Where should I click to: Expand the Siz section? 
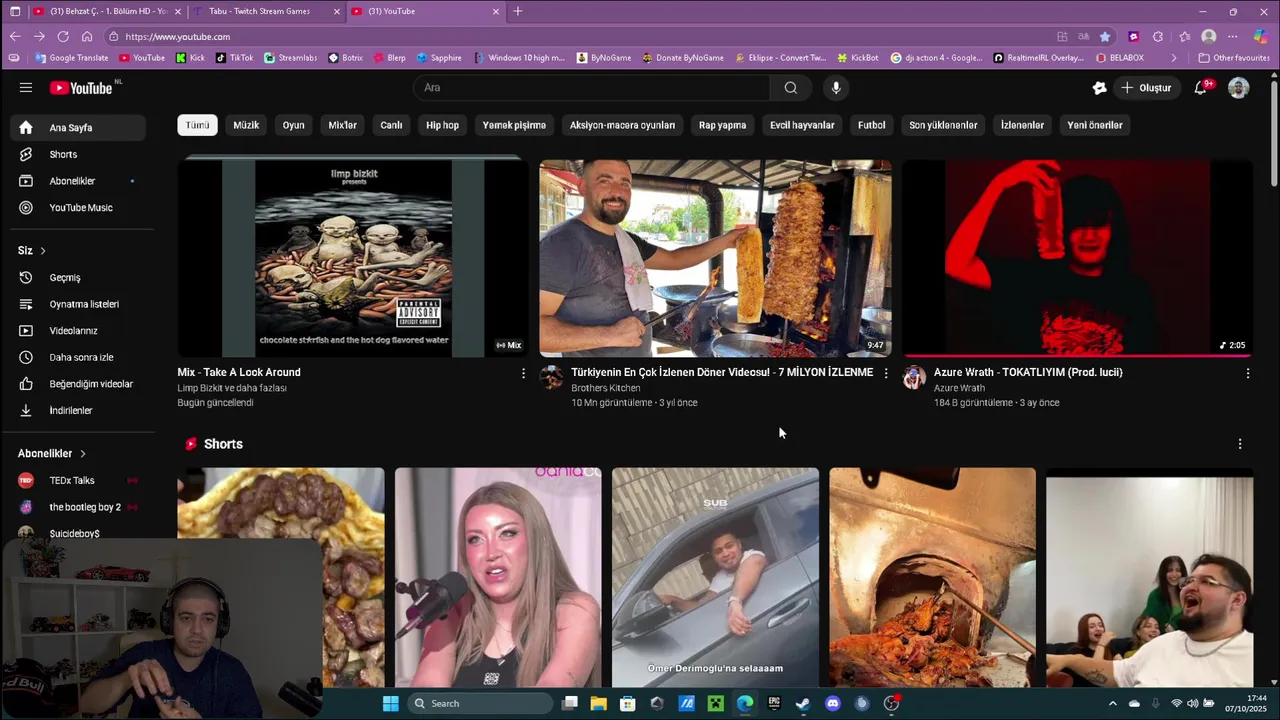(x=32, y=250)
